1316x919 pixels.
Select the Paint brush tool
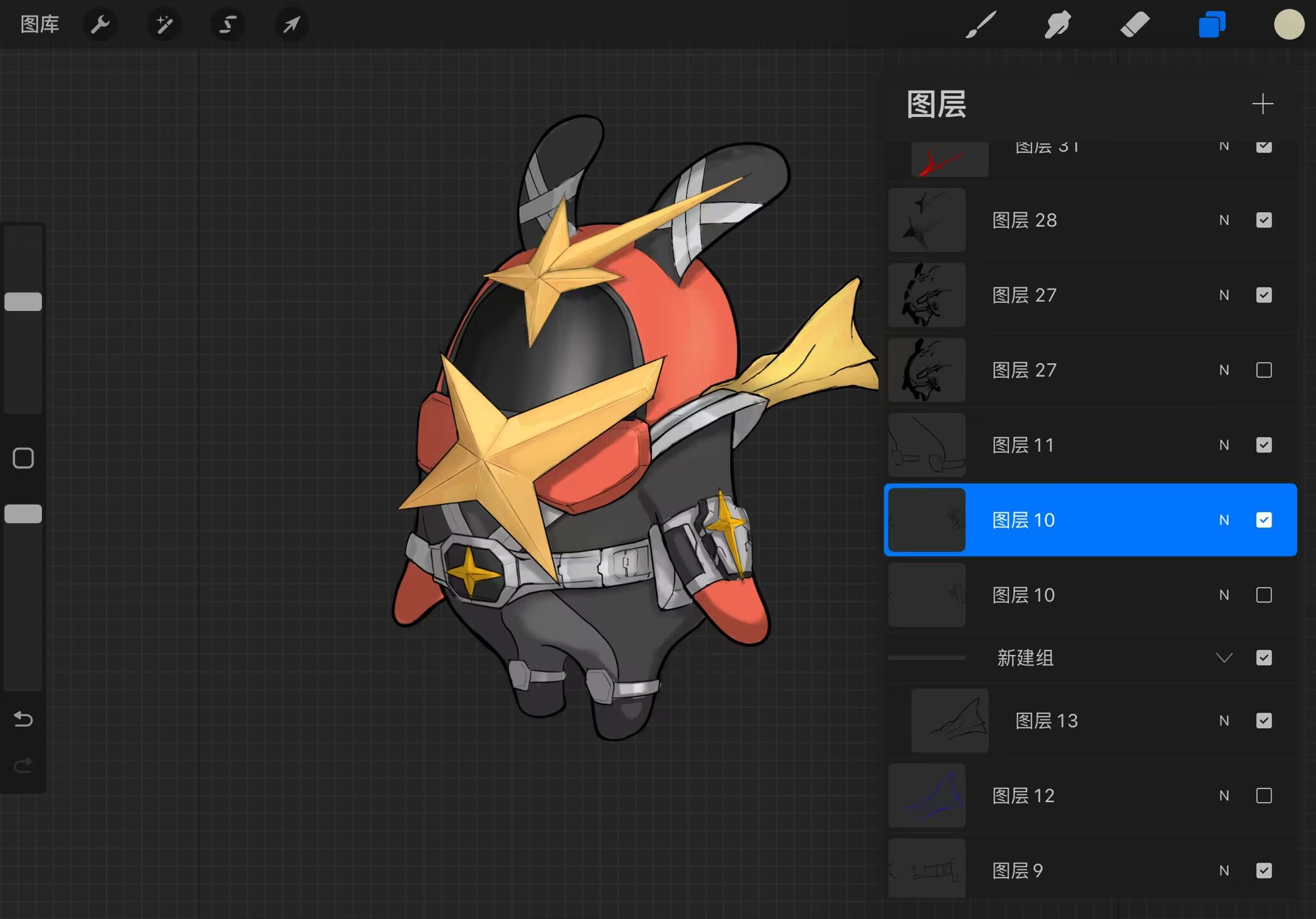coord(981,25)
